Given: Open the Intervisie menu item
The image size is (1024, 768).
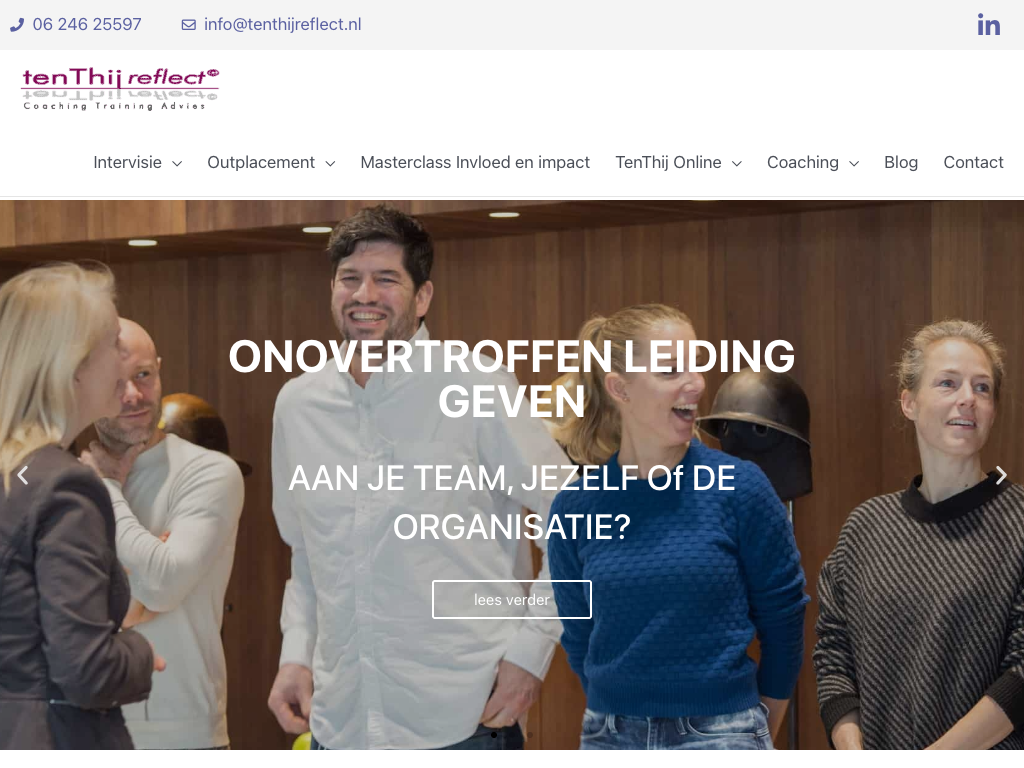Looking at the screenshot, I should pos(127,162).
